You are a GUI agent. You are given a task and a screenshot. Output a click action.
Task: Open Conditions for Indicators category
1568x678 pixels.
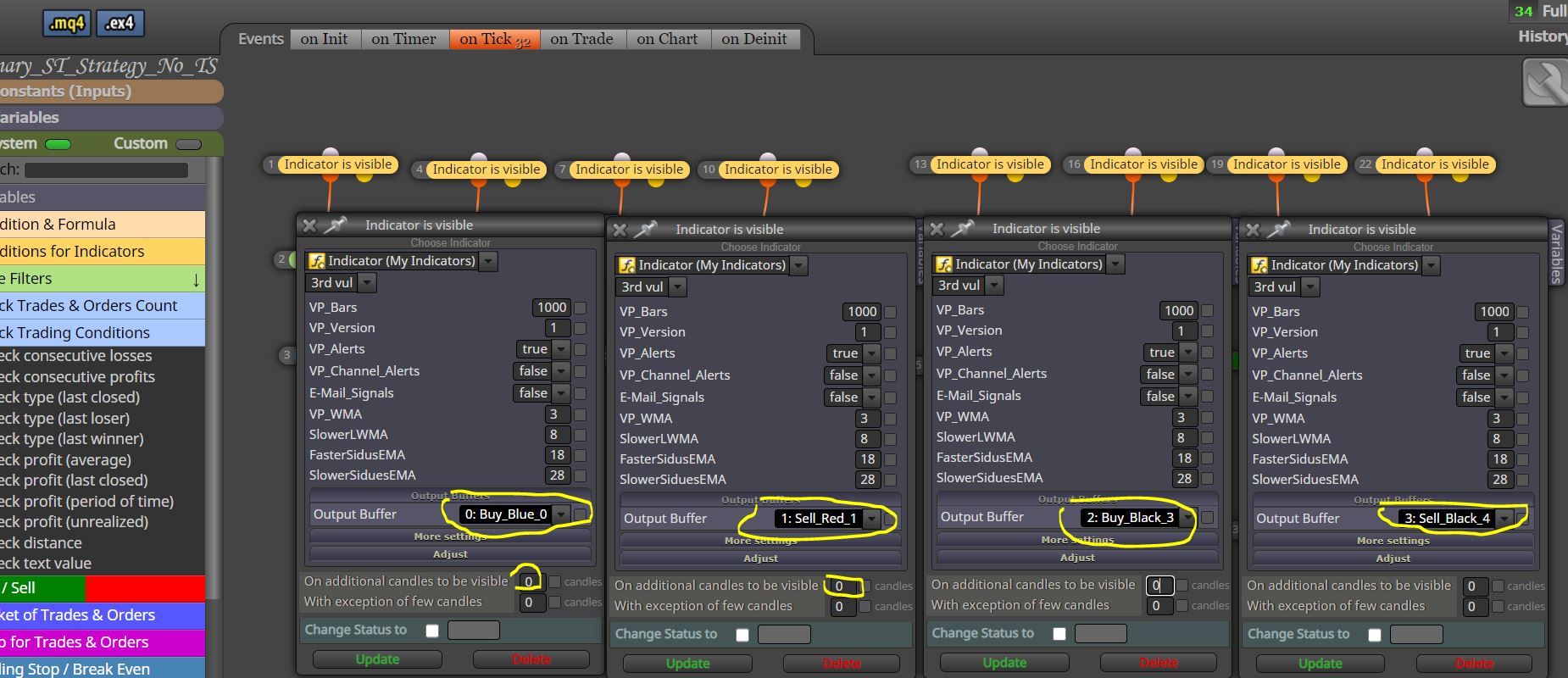pos(103,252)
